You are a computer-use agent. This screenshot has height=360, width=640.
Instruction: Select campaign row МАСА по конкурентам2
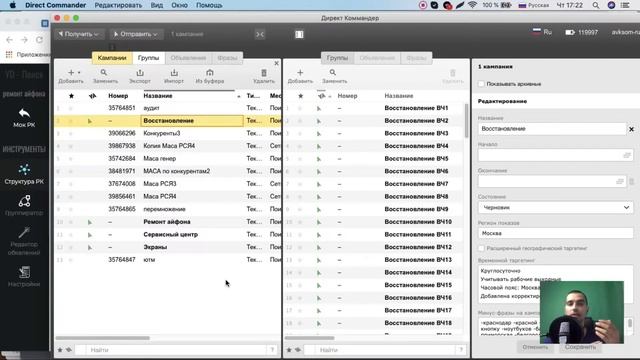(167, 171)
